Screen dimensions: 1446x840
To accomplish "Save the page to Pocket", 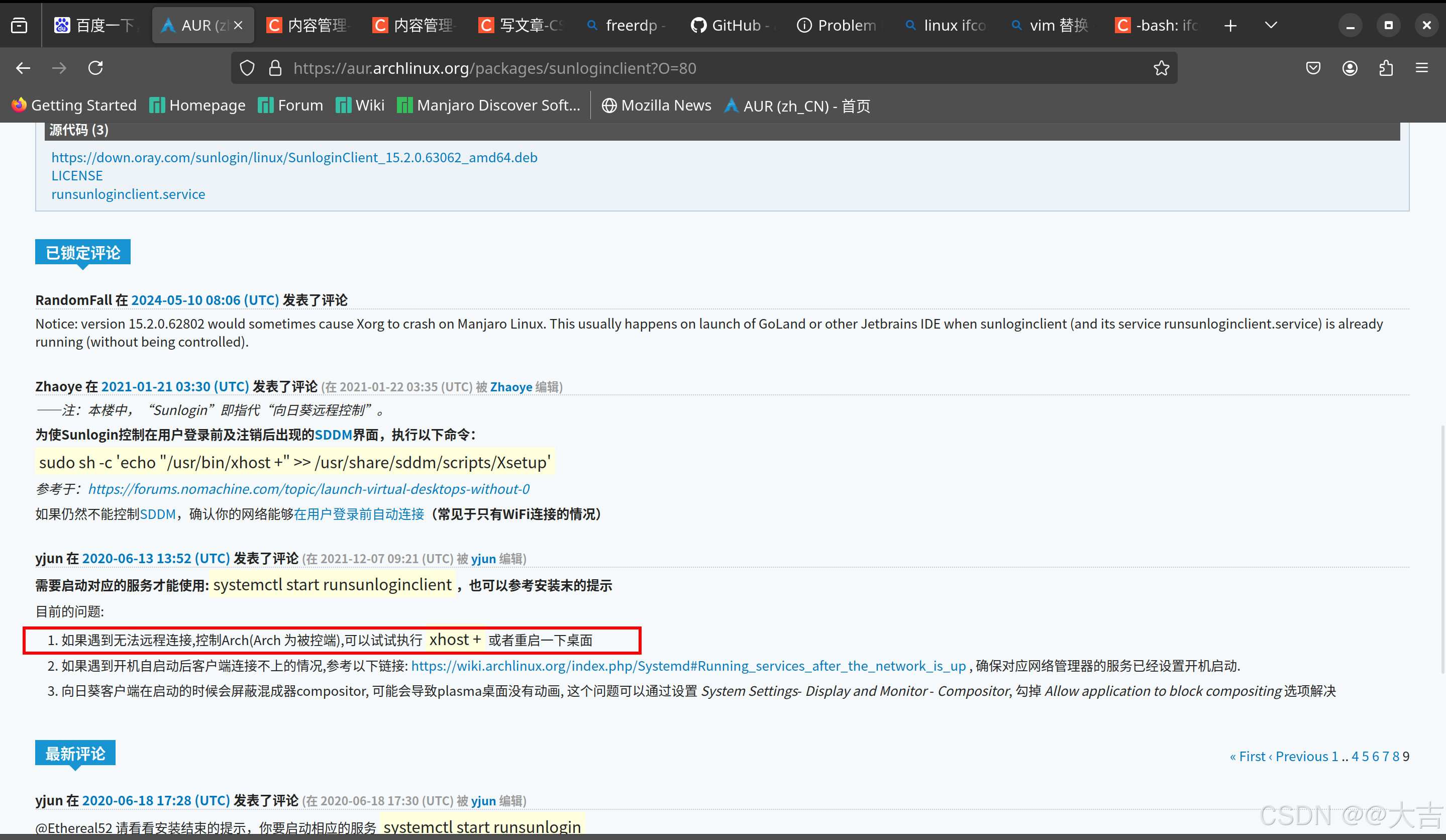I will click(x=1312, y=68).
